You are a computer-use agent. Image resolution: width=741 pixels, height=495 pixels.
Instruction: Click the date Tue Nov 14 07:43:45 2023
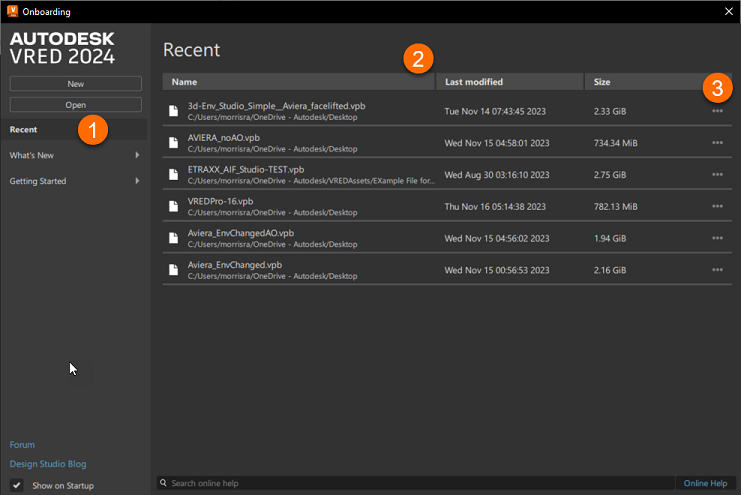[495, 111]
